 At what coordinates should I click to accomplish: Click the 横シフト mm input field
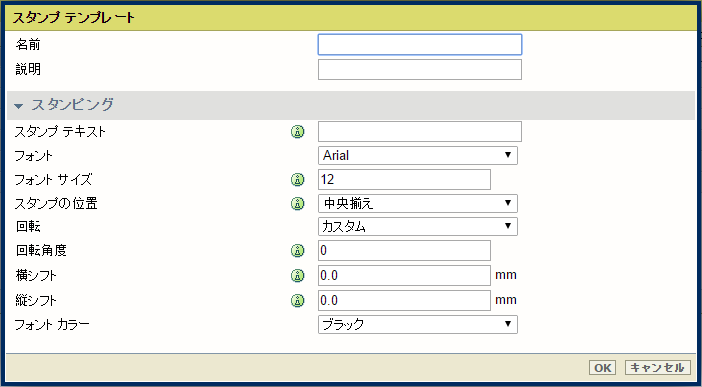(404, 275)
